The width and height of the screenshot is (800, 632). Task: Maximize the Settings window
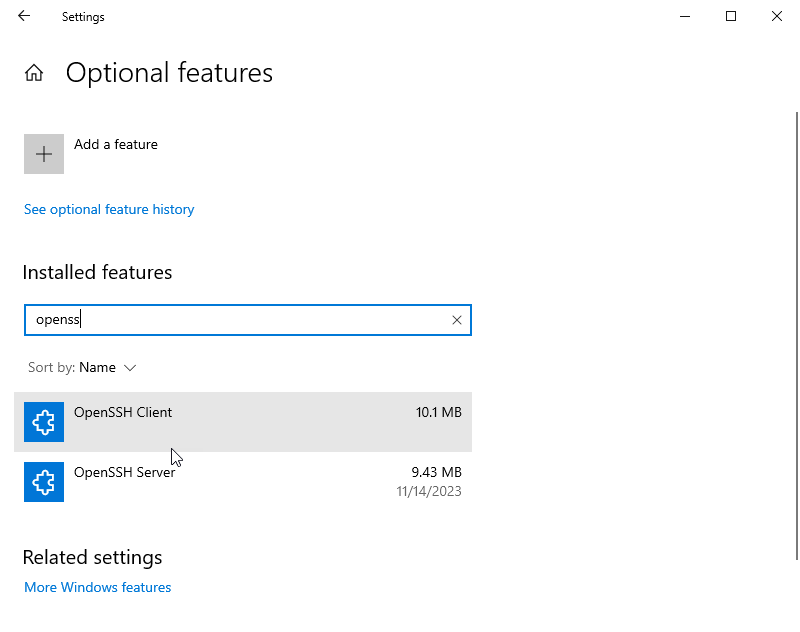coord(731,16)
